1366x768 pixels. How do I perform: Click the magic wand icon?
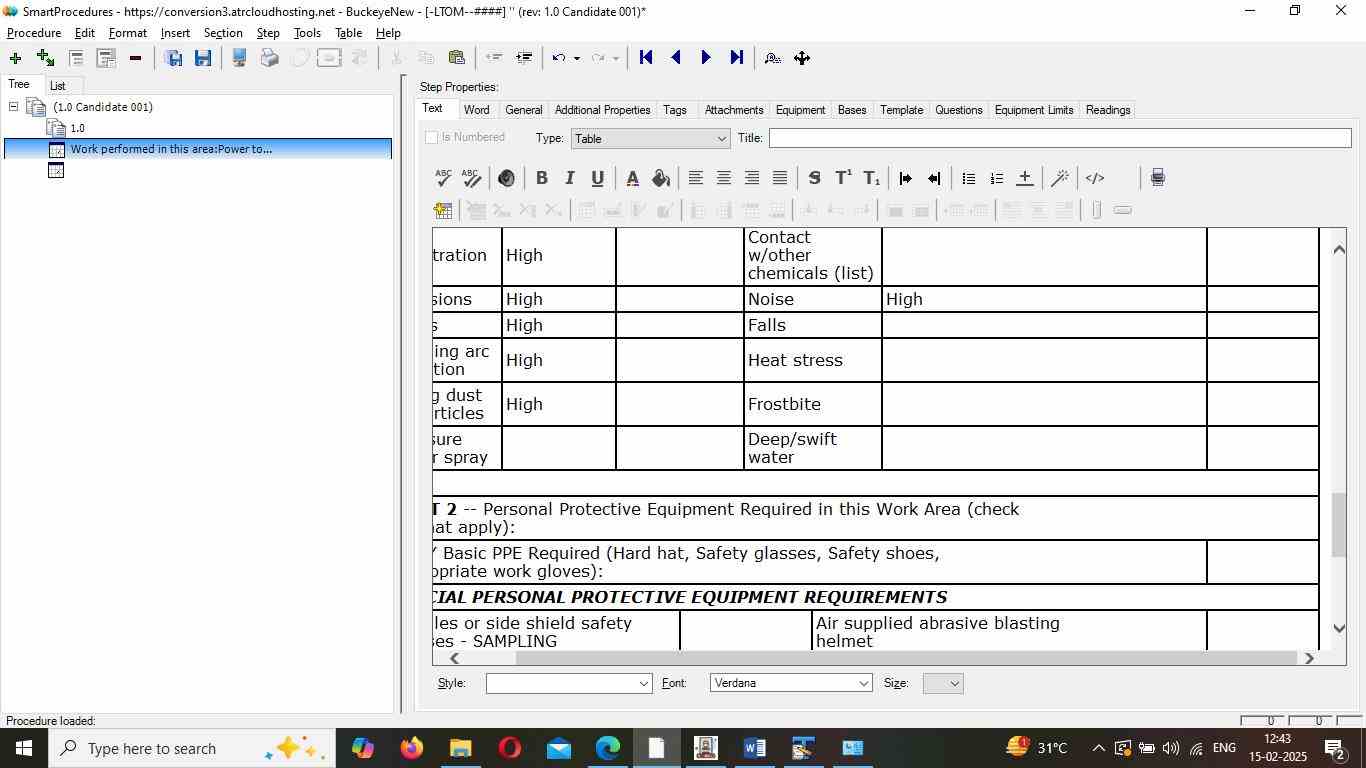(1060, 178)
